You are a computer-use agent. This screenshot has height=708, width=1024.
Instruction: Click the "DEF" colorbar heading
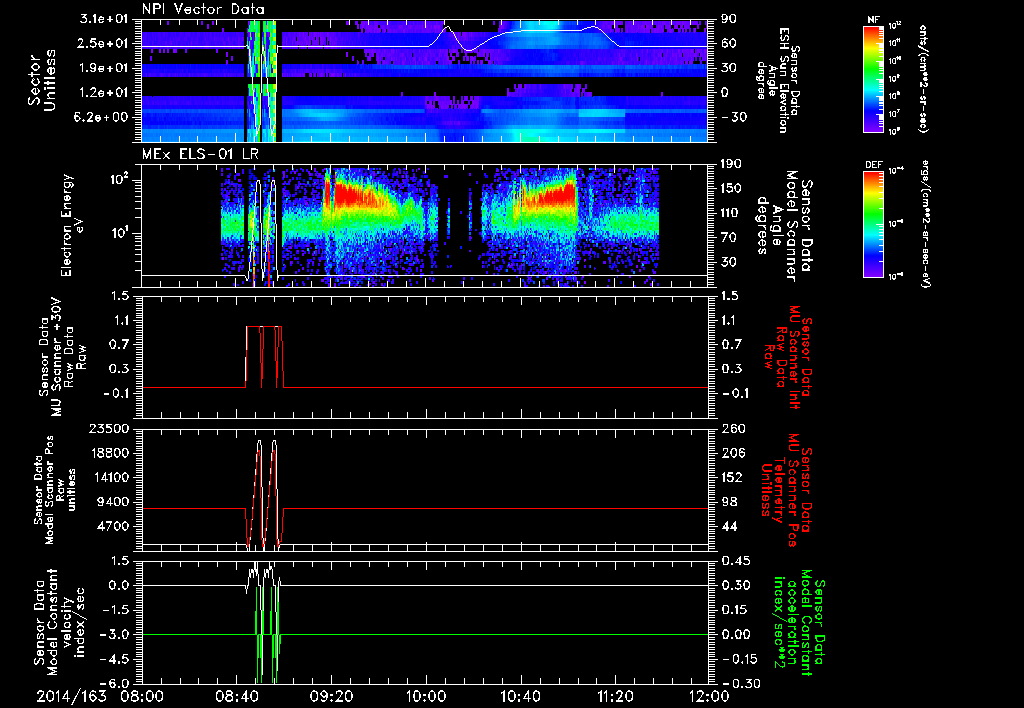click(873, 165)
